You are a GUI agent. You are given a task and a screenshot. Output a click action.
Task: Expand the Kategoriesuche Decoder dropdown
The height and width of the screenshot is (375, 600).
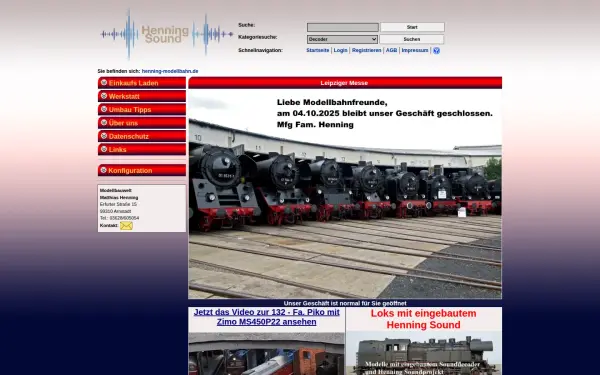pyautogui.click(x=342, y=39)
